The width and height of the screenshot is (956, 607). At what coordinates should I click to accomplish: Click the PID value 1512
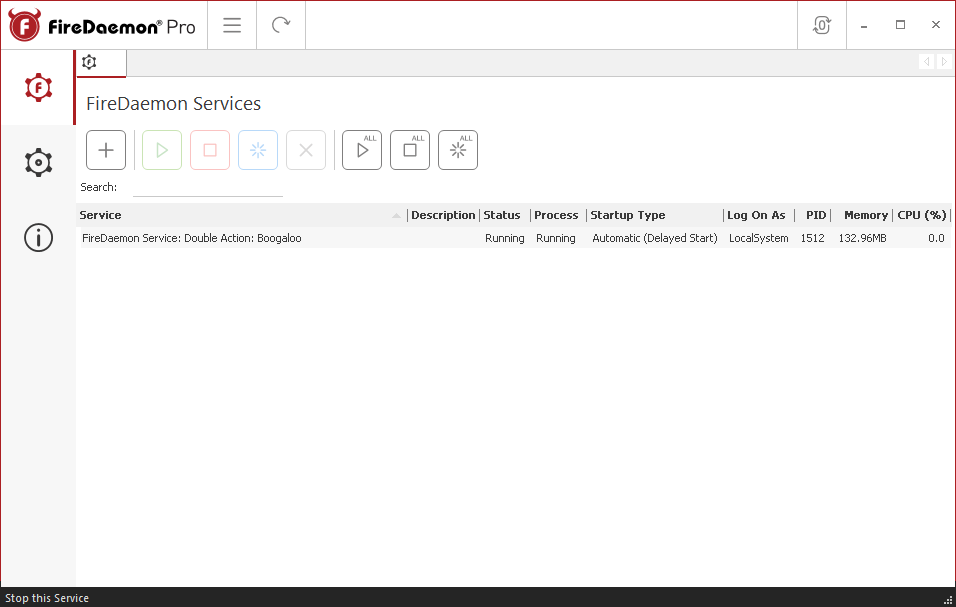[x=812, y=238]
